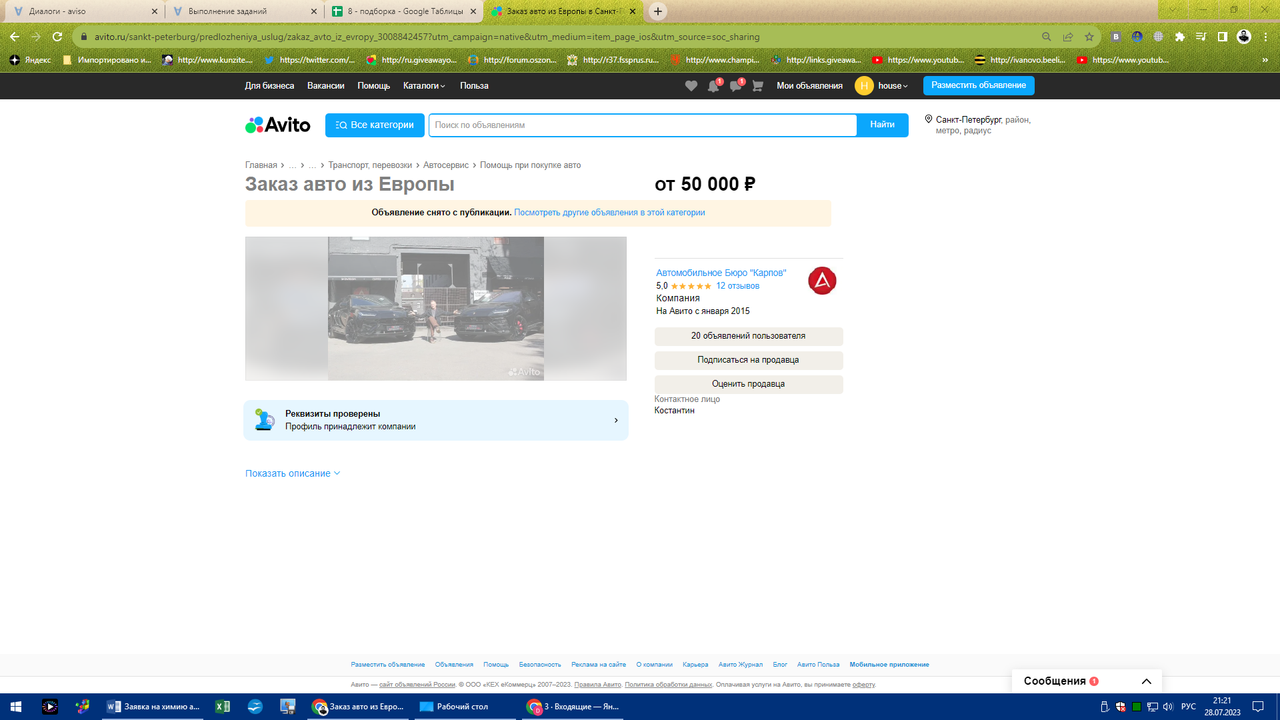Open the speaker volume icon in system tray
Image resolution: width=1280 pixels, height=720 pixels.
(1166, 707)
